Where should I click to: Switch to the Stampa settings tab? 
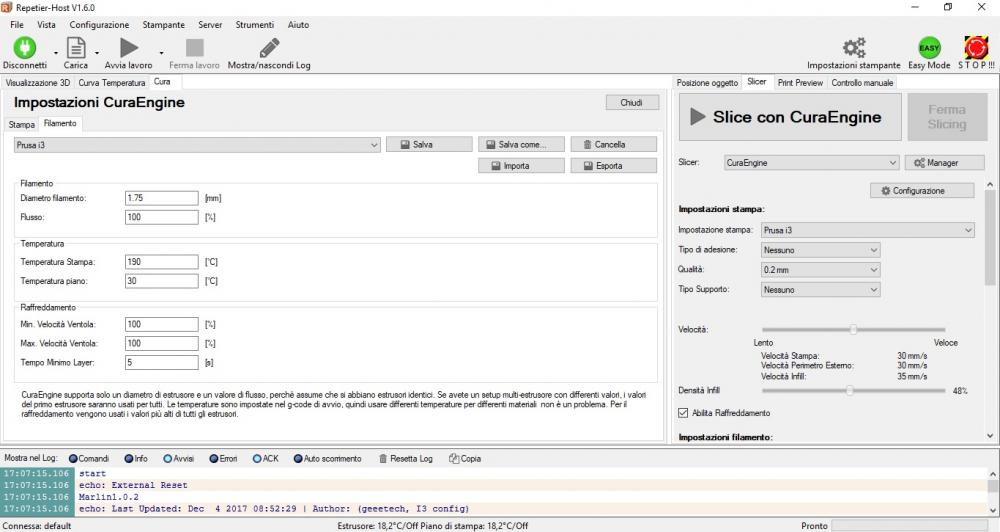[21, 124]
